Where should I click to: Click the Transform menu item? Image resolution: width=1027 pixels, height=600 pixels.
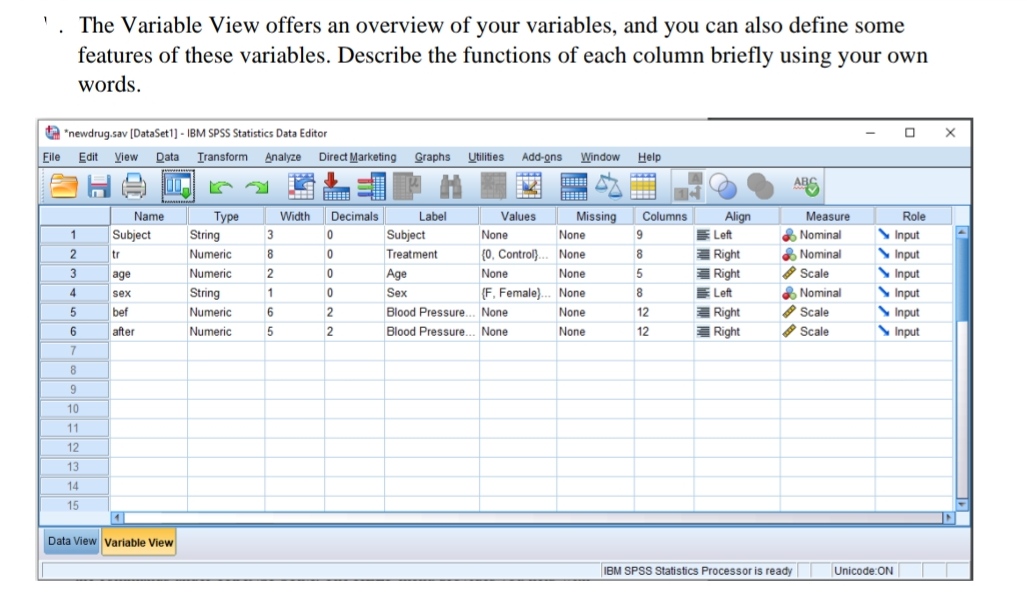tap(221, 157)
